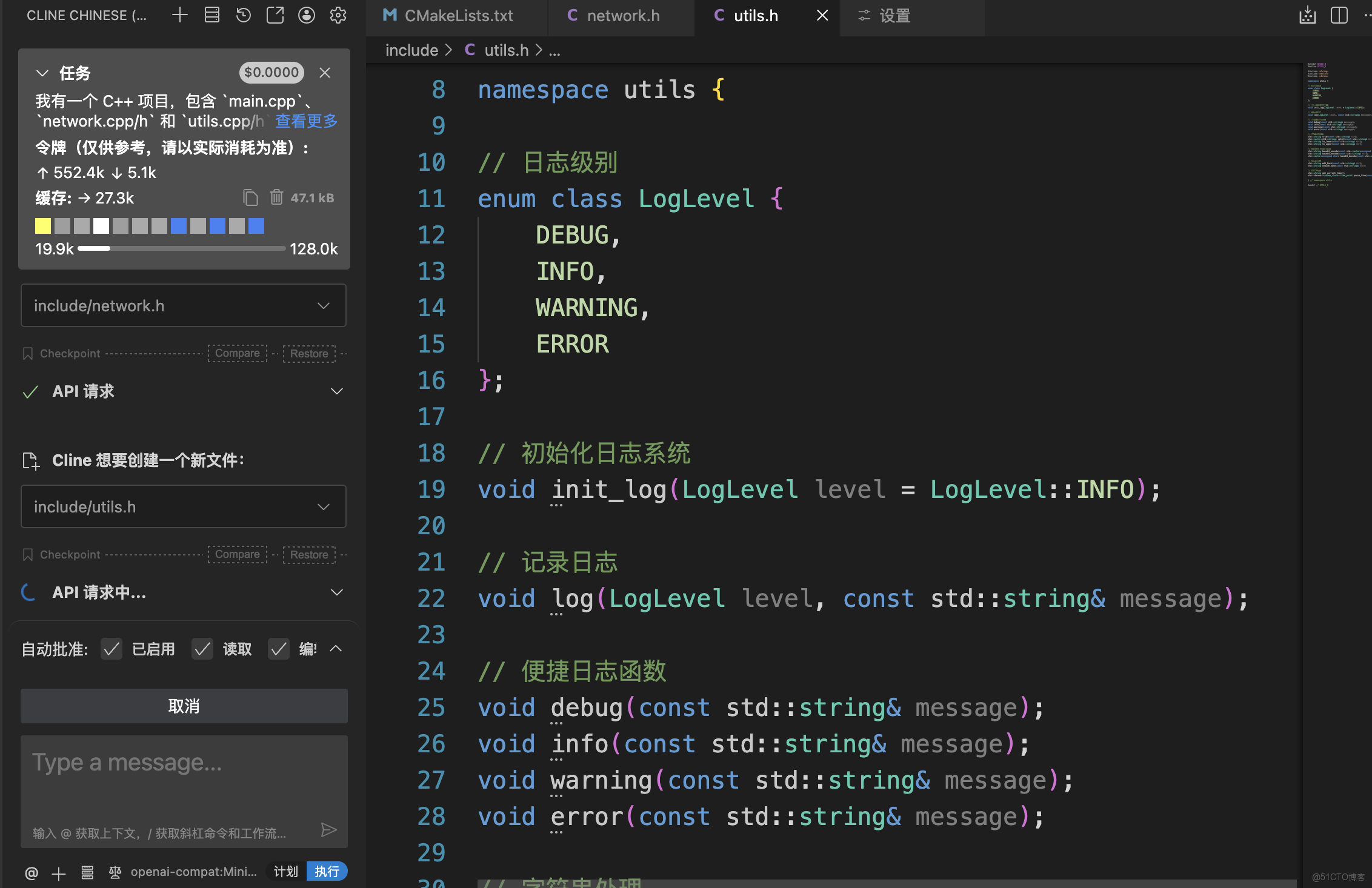Click the 查看更多 link
This screenshot has width=1372, height=888.
tap(307, 121)
